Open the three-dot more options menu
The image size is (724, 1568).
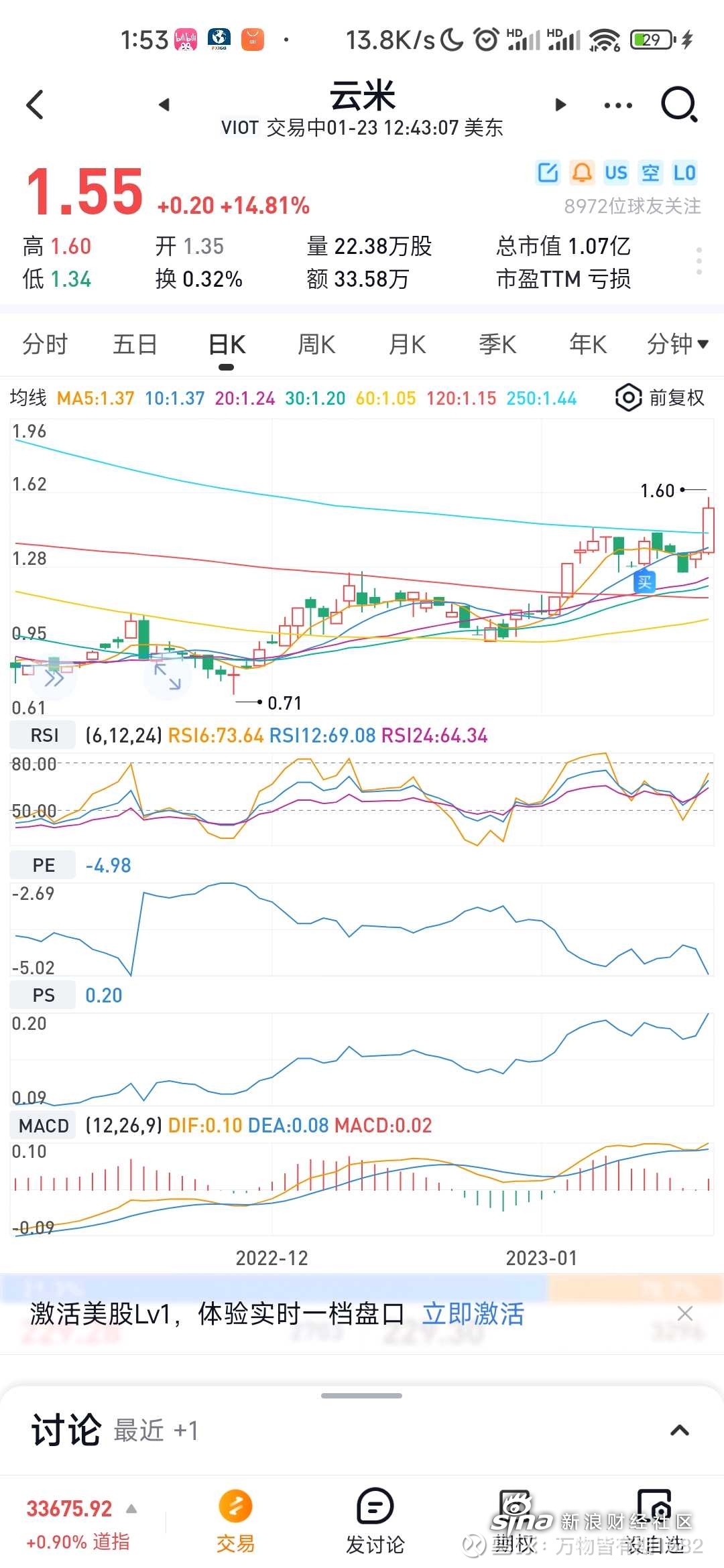click(618, 105)
